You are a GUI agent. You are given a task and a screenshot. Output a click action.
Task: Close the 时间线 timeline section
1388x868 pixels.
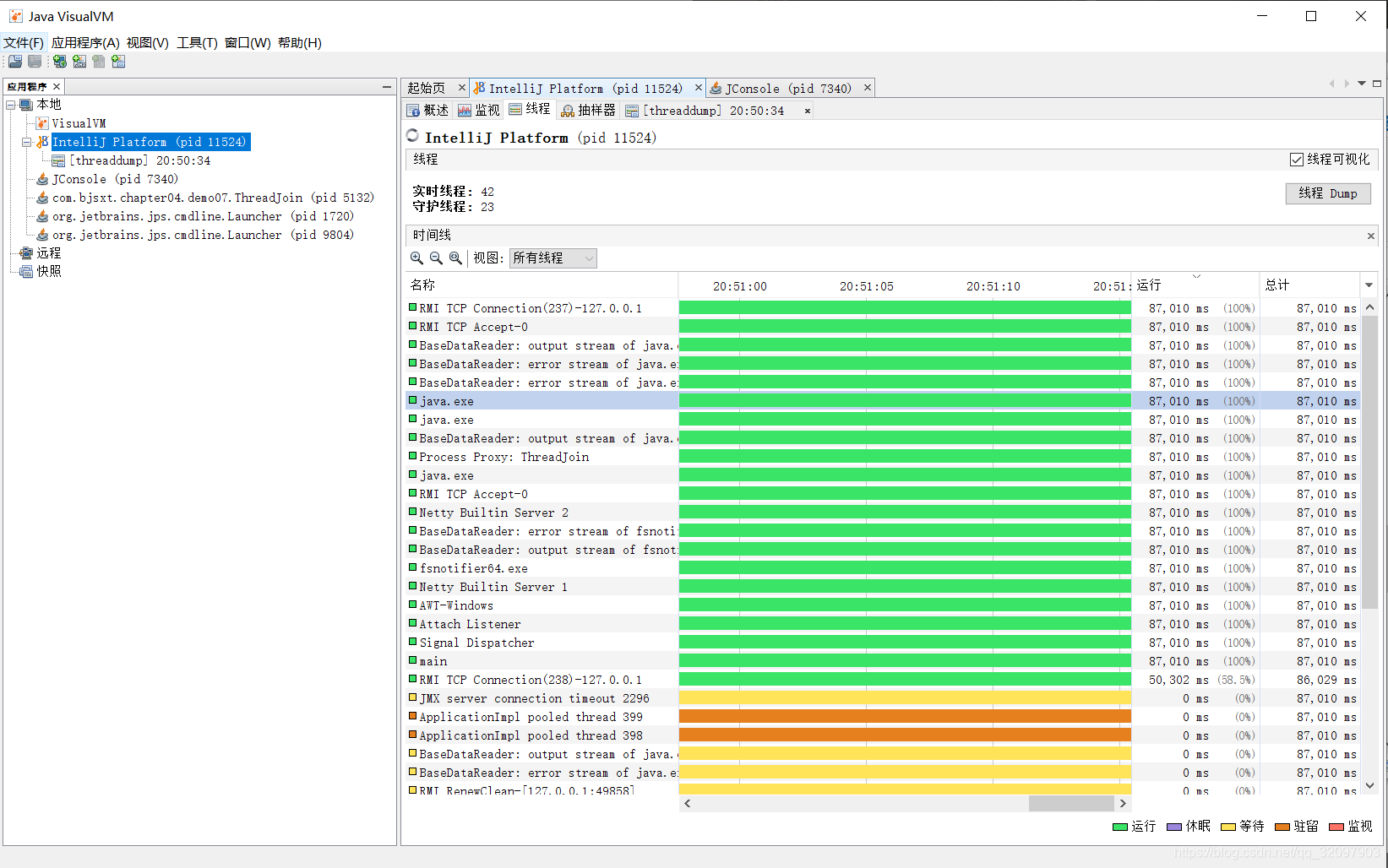click(x=1370, y=236)
